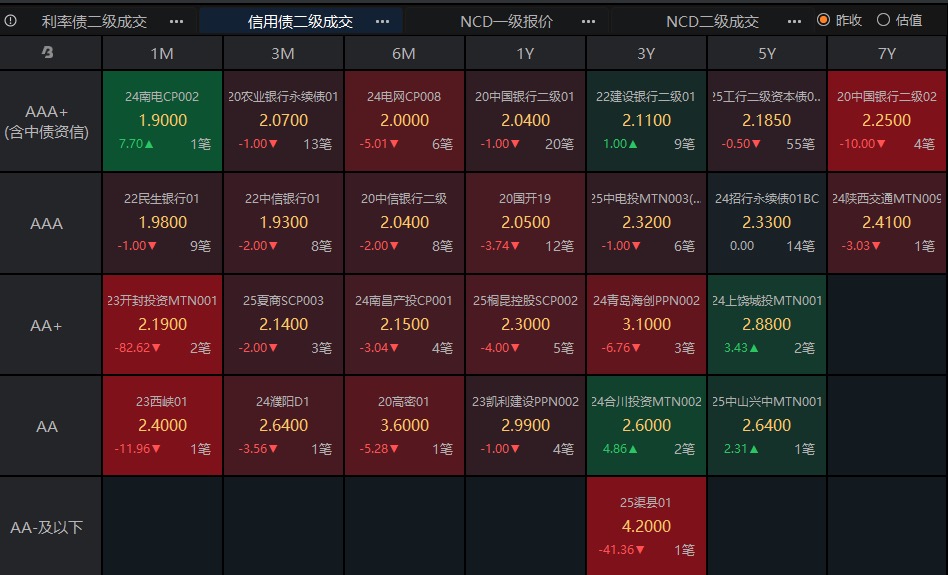Click the 6M column header

(404, 53)
